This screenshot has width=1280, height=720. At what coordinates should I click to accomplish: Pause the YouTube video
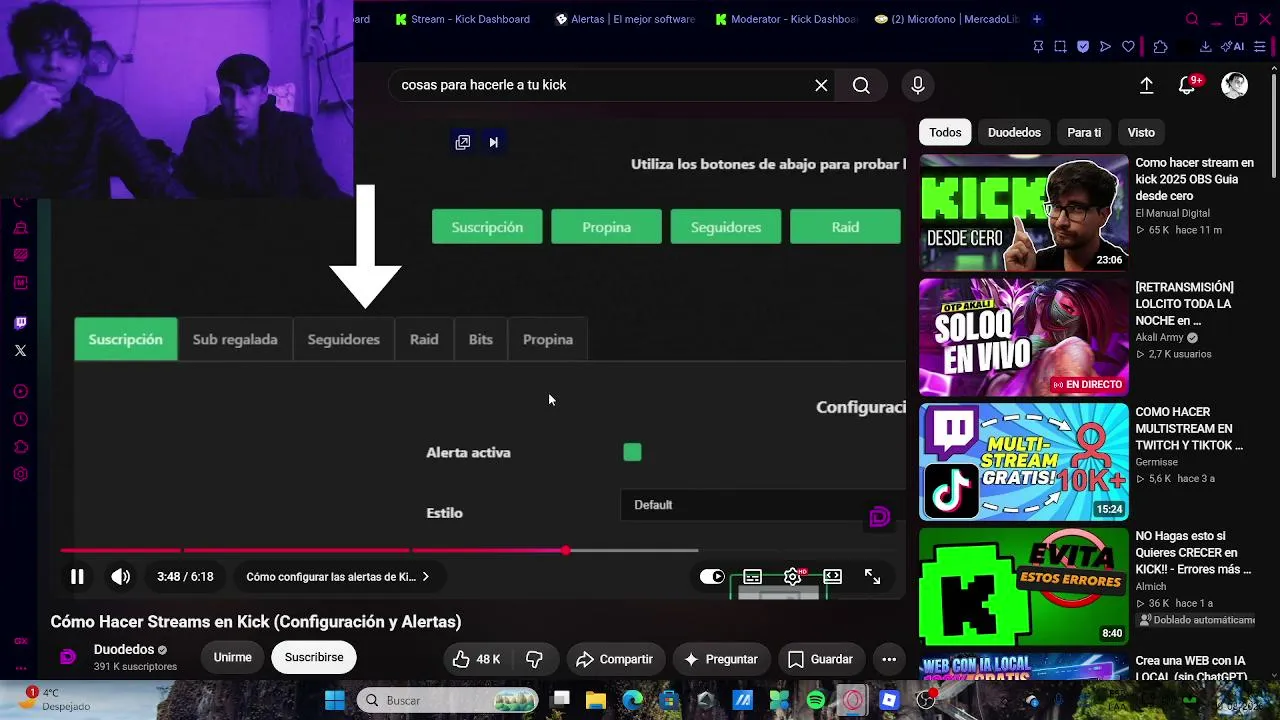77,577
